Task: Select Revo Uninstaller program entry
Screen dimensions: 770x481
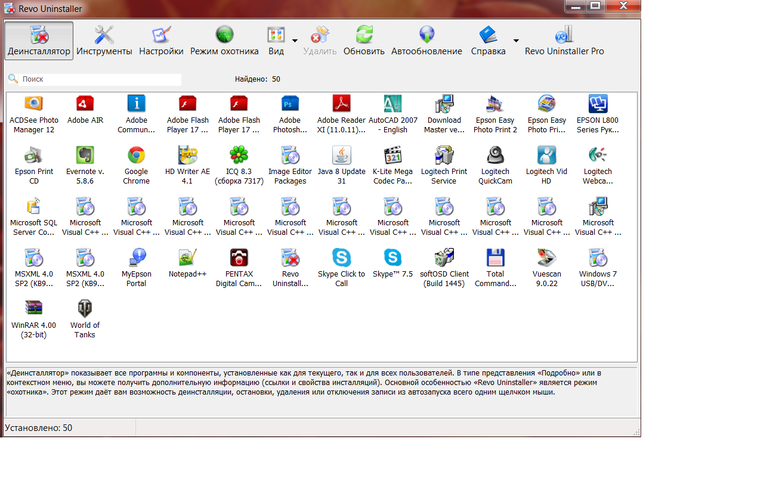Action: [x=290, y=269]
